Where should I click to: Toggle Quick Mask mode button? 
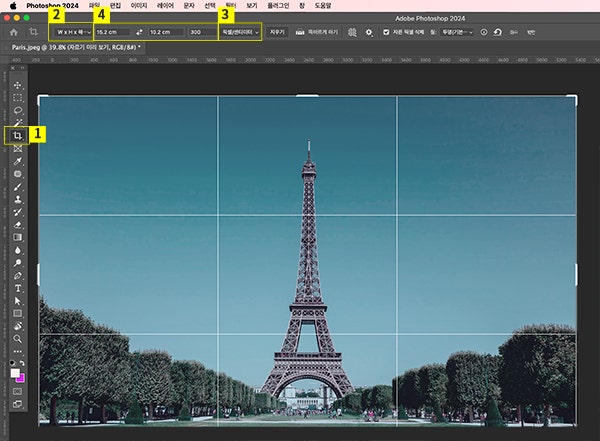point(18,391)
